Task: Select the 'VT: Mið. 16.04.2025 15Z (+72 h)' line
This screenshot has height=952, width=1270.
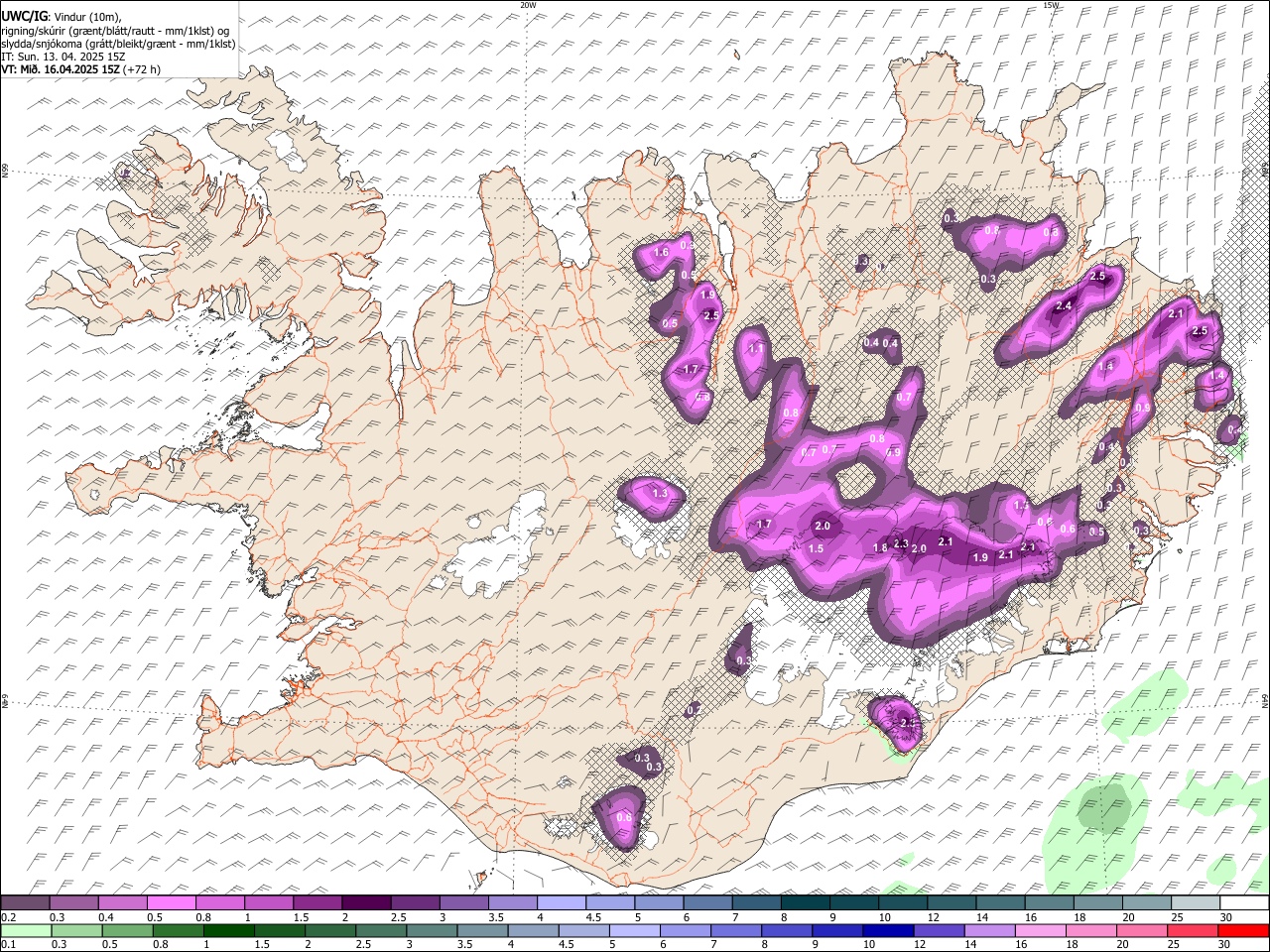Action: coord(81,69)
